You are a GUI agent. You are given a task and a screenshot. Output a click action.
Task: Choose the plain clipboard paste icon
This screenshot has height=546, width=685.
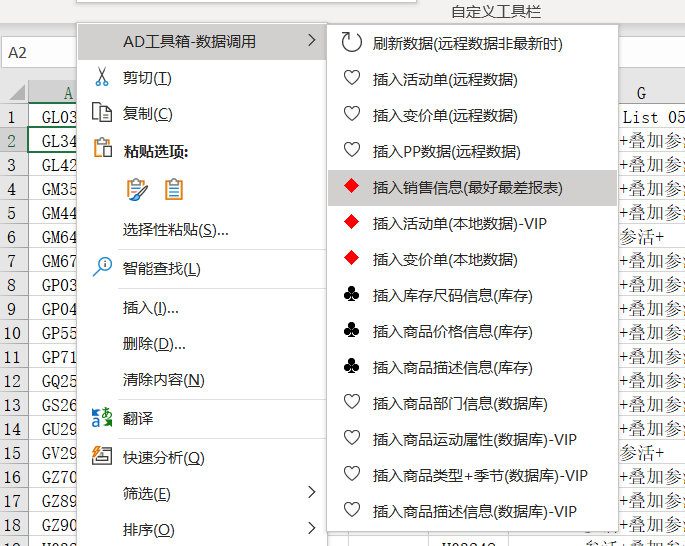[173, 190]
